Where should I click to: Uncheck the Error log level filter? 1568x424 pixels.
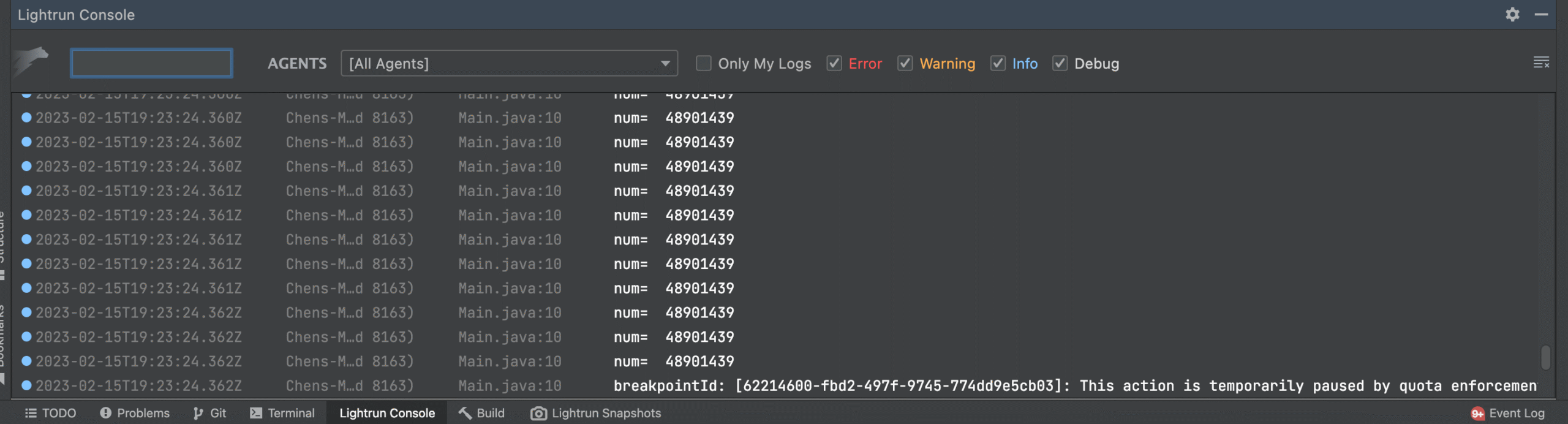[x=834, y=63]
